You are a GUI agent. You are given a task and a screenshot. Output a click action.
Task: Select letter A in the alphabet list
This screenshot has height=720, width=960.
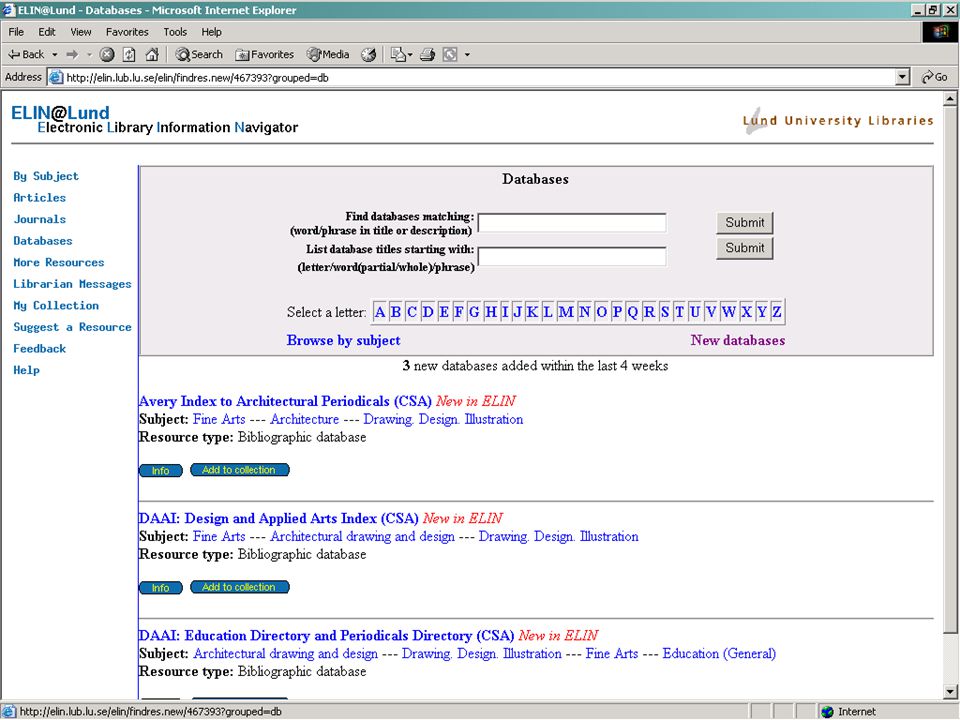pos(380,312)
